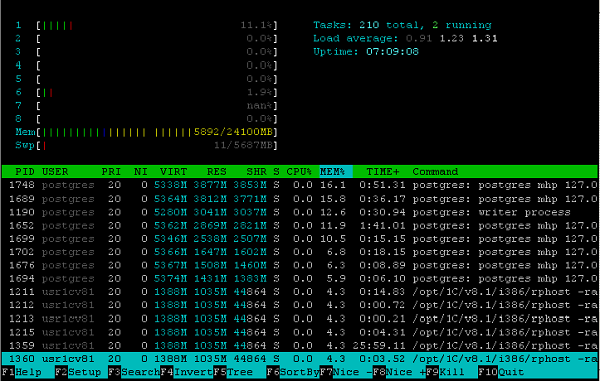The height and width of the screenshot is (381, 600).
Task: Click the 1:41.01 TIME+ value
Action: 382,226
